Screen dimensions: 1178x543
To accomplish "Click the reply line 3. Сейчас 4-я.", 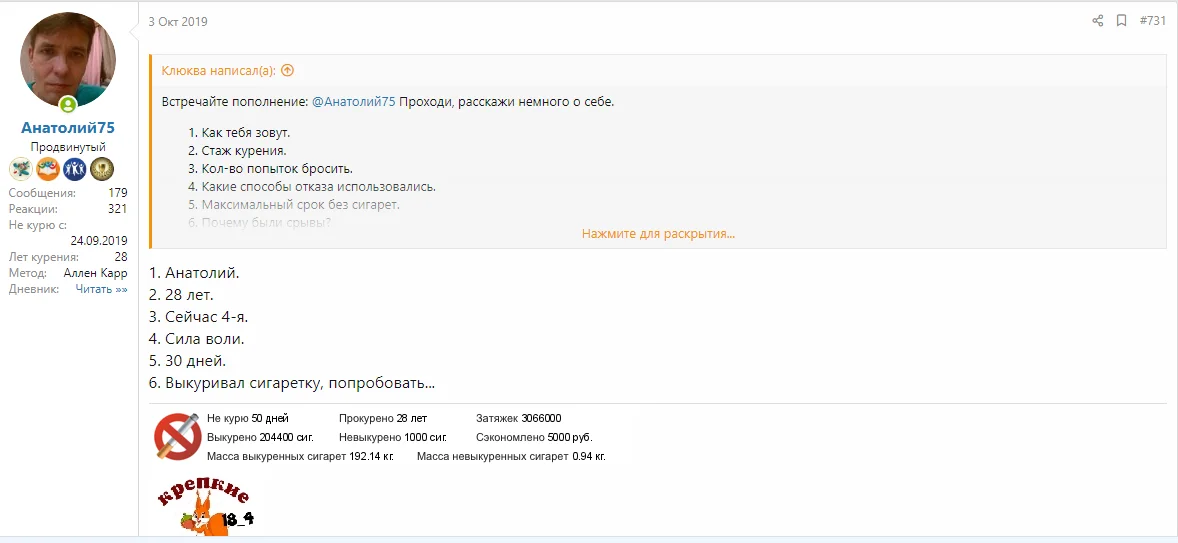I will click(198, 317).
